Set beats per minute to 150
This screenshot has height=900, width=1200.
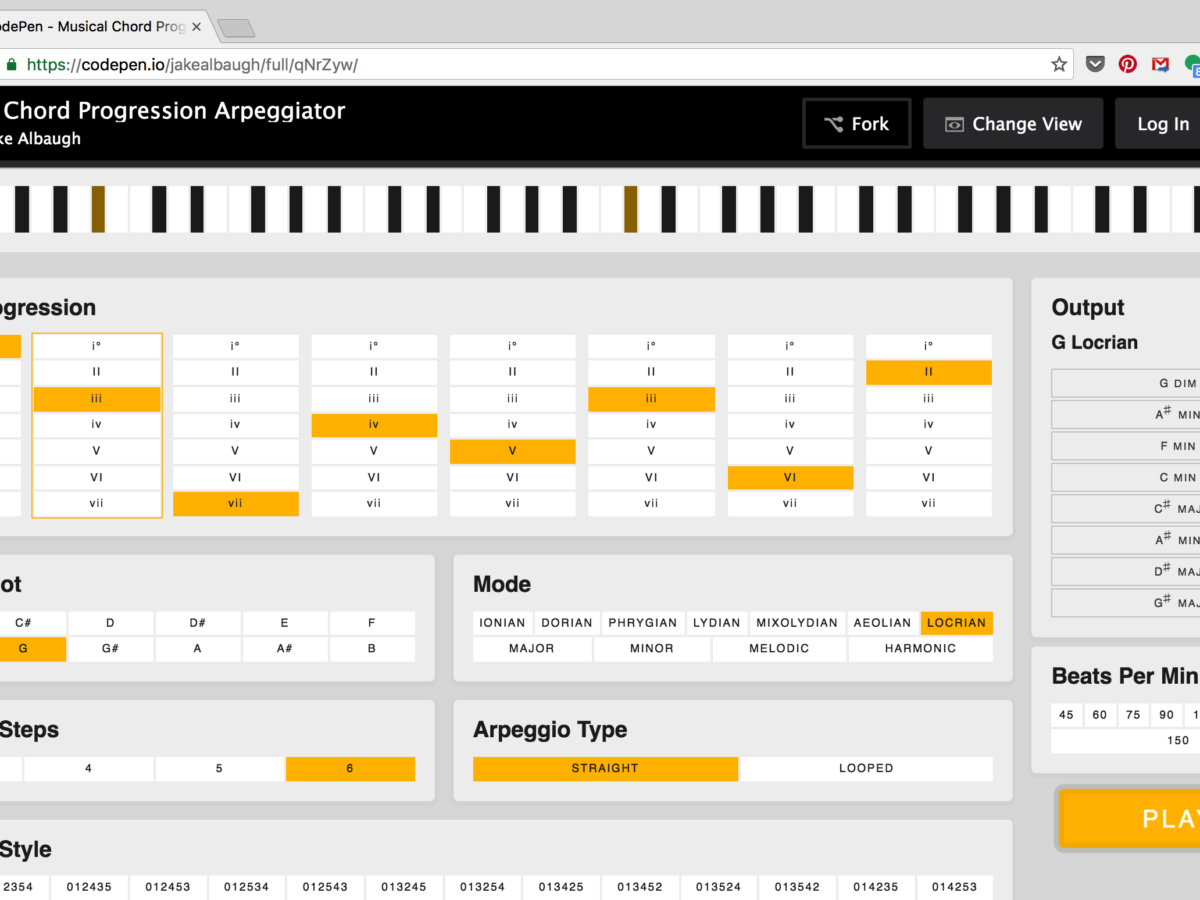click(1178, 741)
